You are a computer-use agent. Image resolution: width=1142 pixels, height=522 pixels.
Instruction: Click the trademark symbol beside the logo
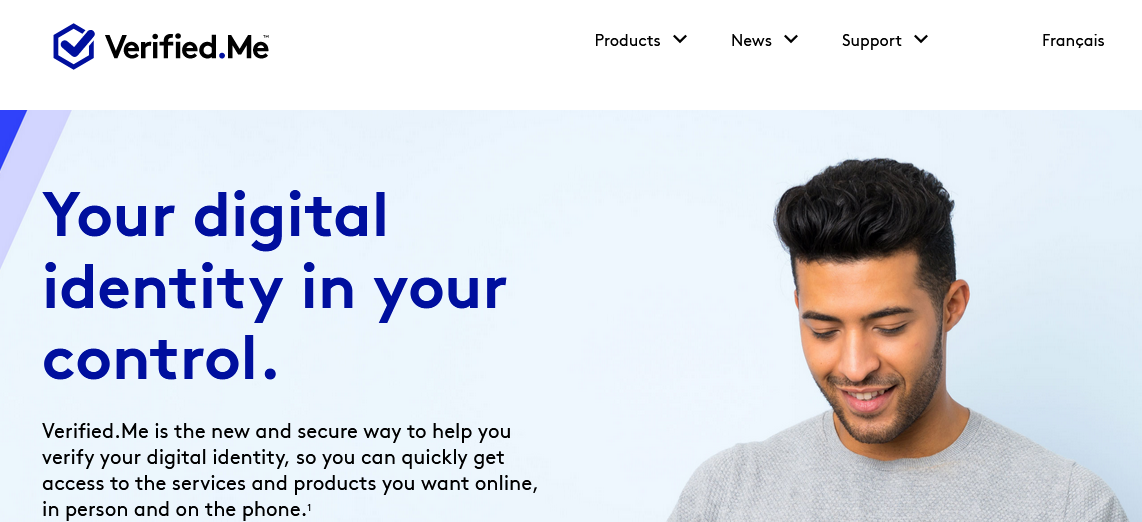[x=266, y=36]
